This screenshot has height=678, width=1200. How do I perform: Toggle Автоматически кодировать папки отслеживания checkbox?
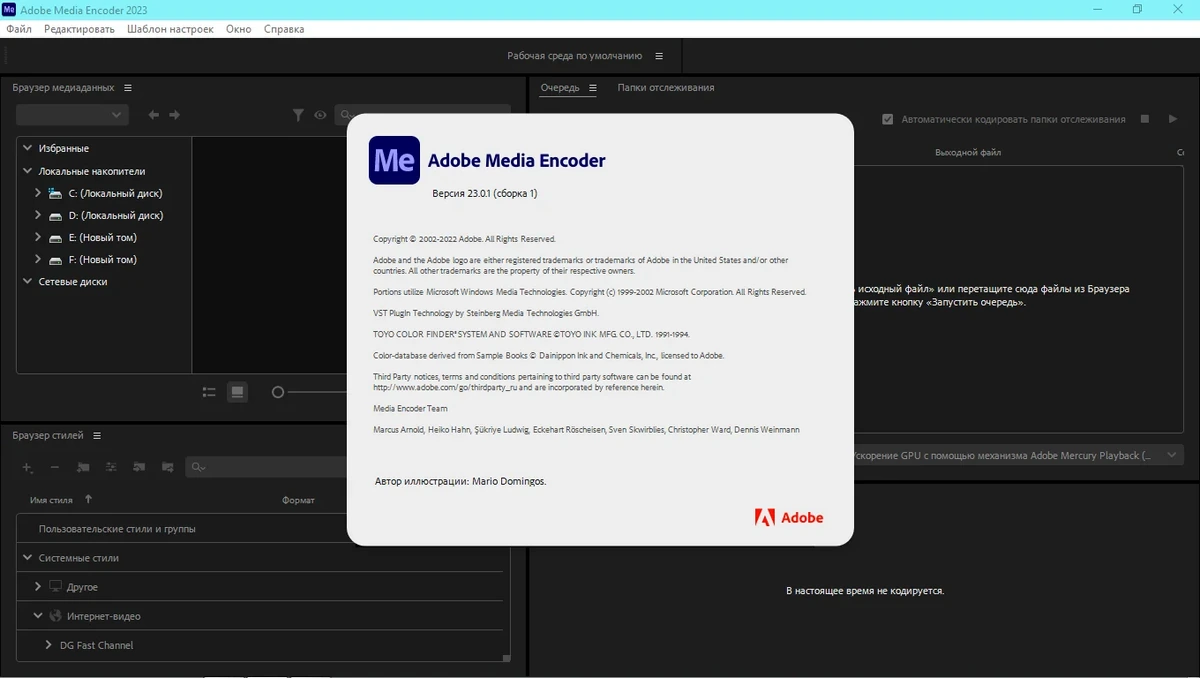(x=888, y=119)
